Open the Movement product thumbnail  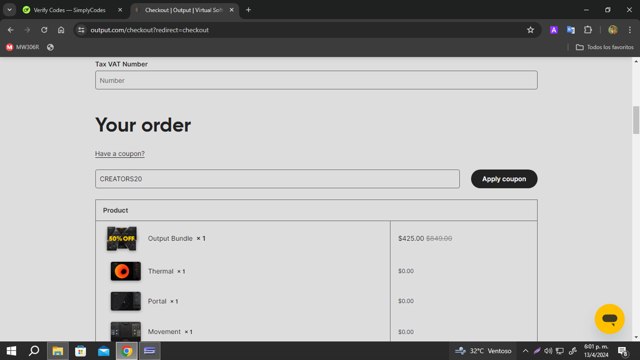[x=126, y=331]
